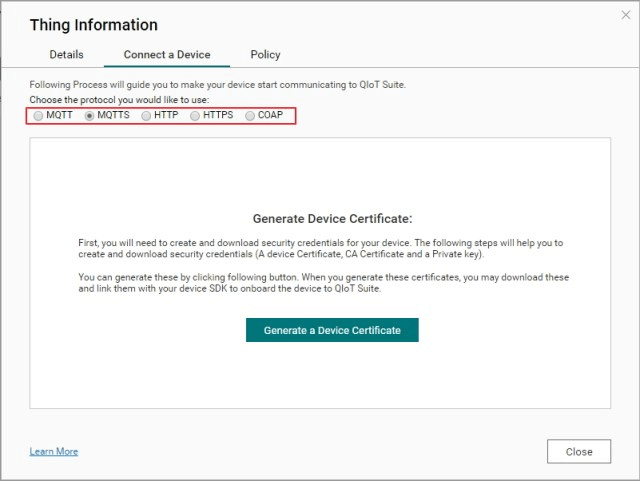Select the COAP protocol option
This screenshot has width=640, height=481.
(251, 116)
